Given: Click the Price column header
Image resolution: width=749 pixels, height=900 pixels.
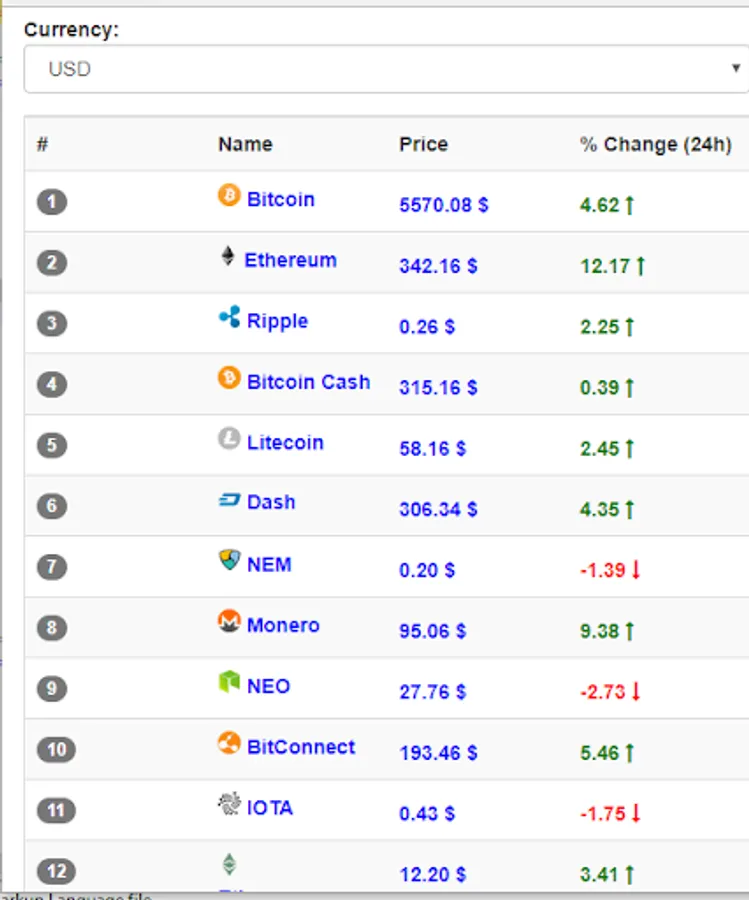Looking at the screenshot, I should [x=424, y=144].
